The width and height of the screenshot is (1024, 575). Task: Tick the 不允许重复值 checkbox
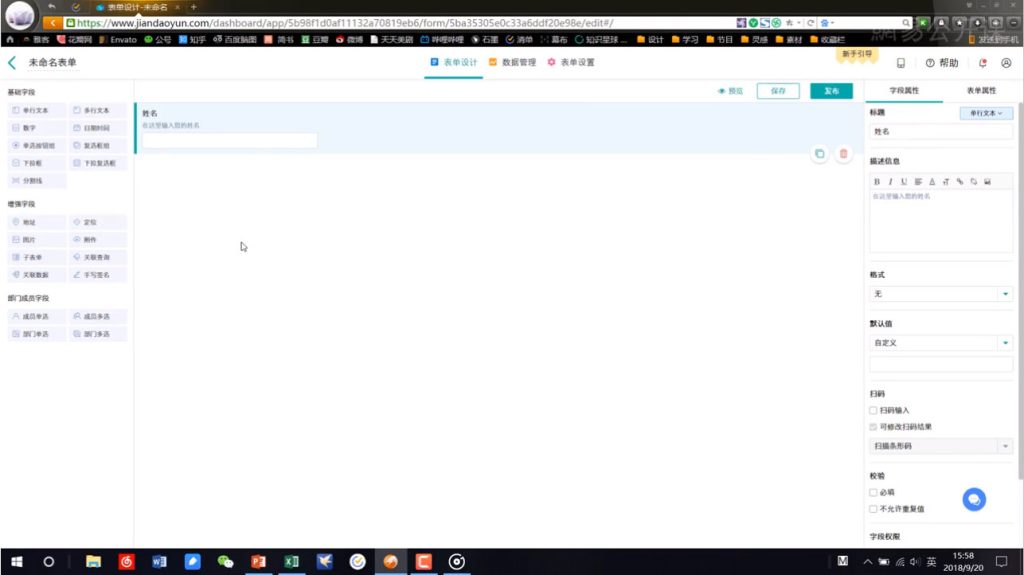pyautogui.click(x=873, y=508)
